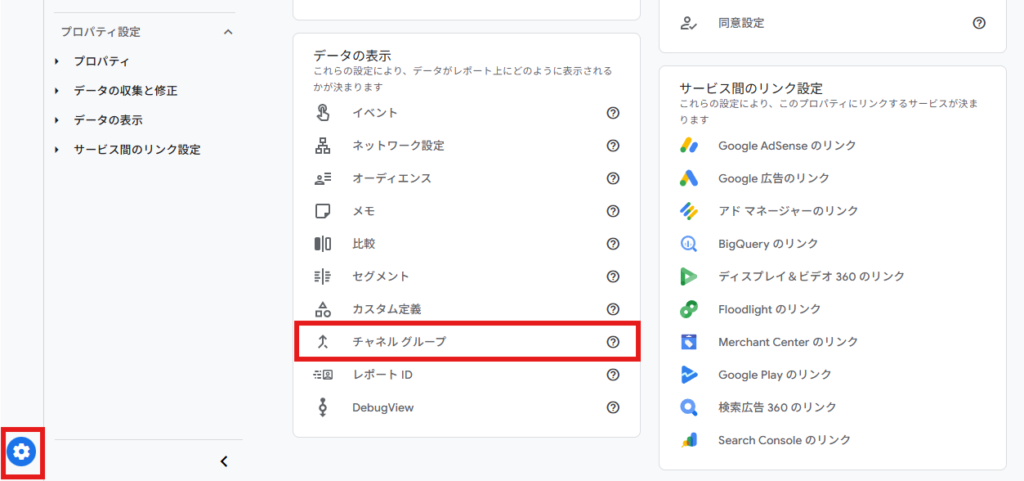The width and height of the screenshot is (1024, 481).
Task: Click the Google 広告 logo icon
Action: (689, 178)
